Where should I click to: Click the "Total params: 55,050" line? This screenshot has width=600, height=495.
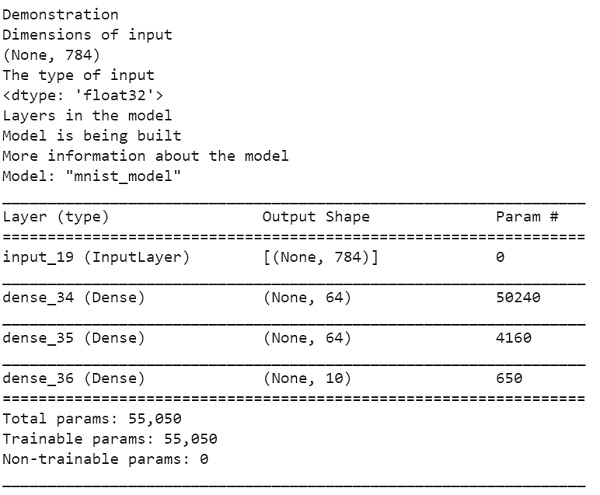91,419
